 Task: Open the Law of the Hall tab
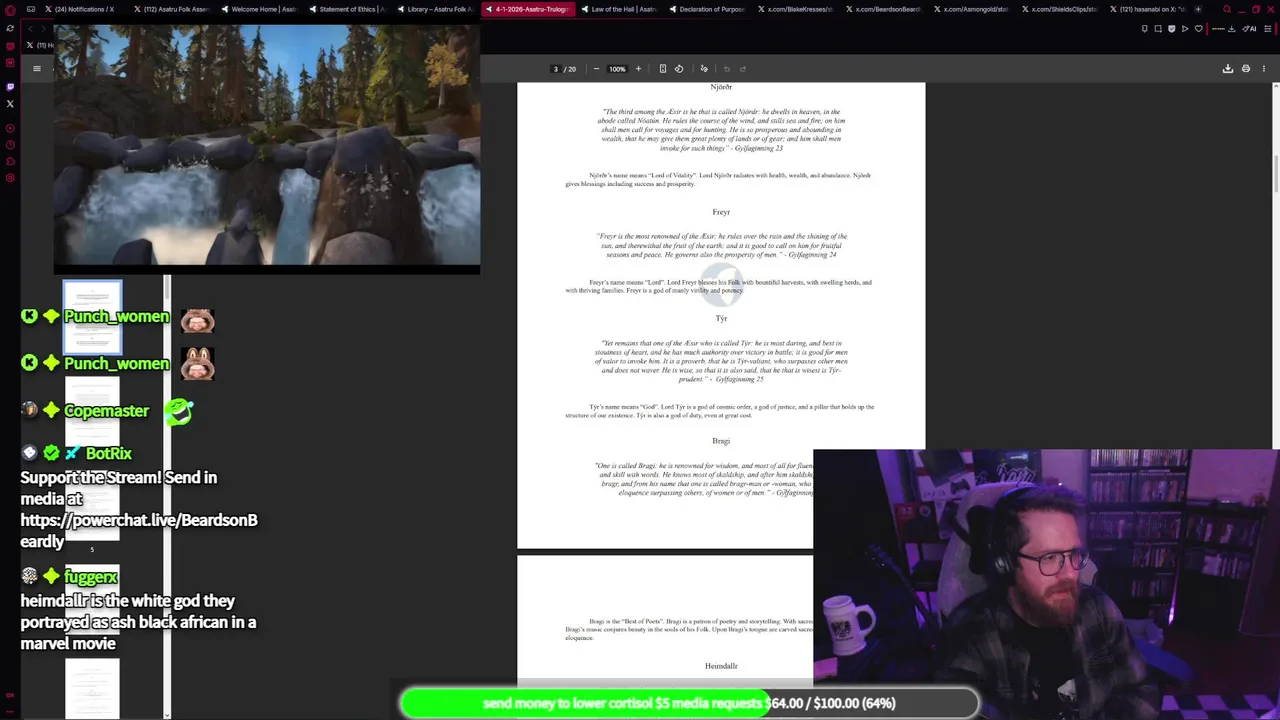click(618, 9)
